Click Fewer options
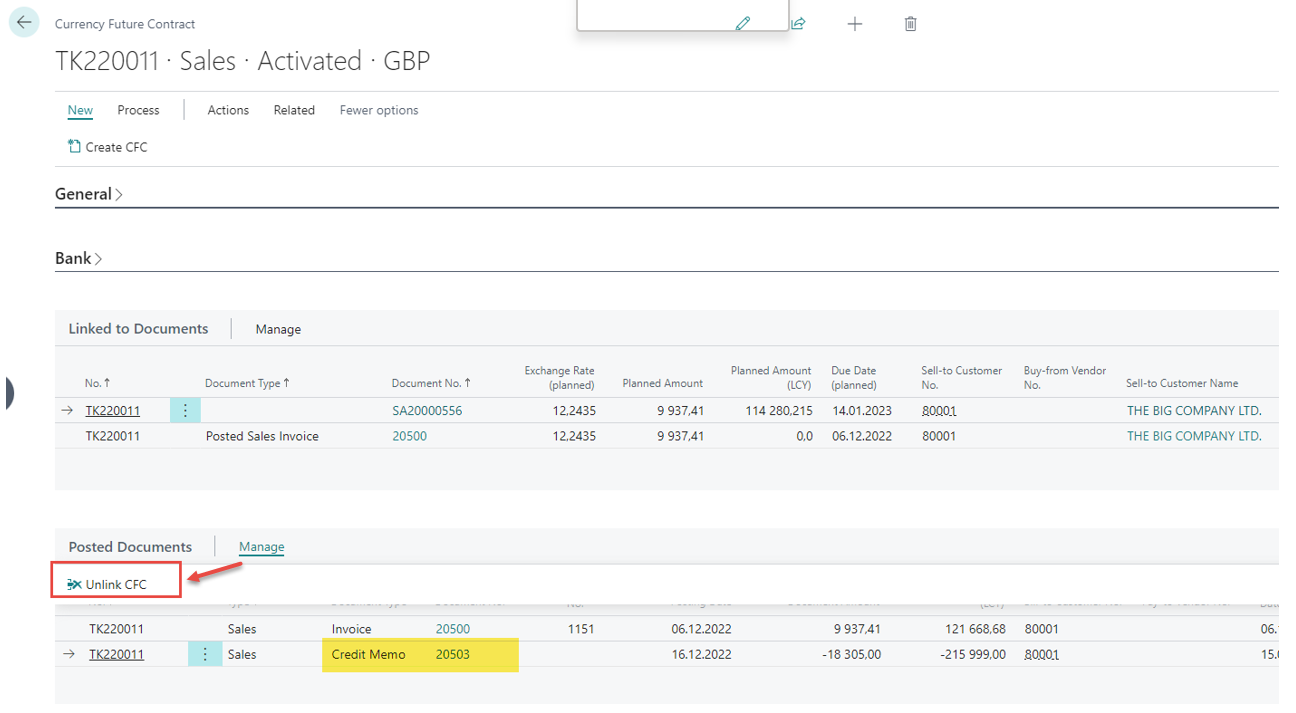 (379, 110)
